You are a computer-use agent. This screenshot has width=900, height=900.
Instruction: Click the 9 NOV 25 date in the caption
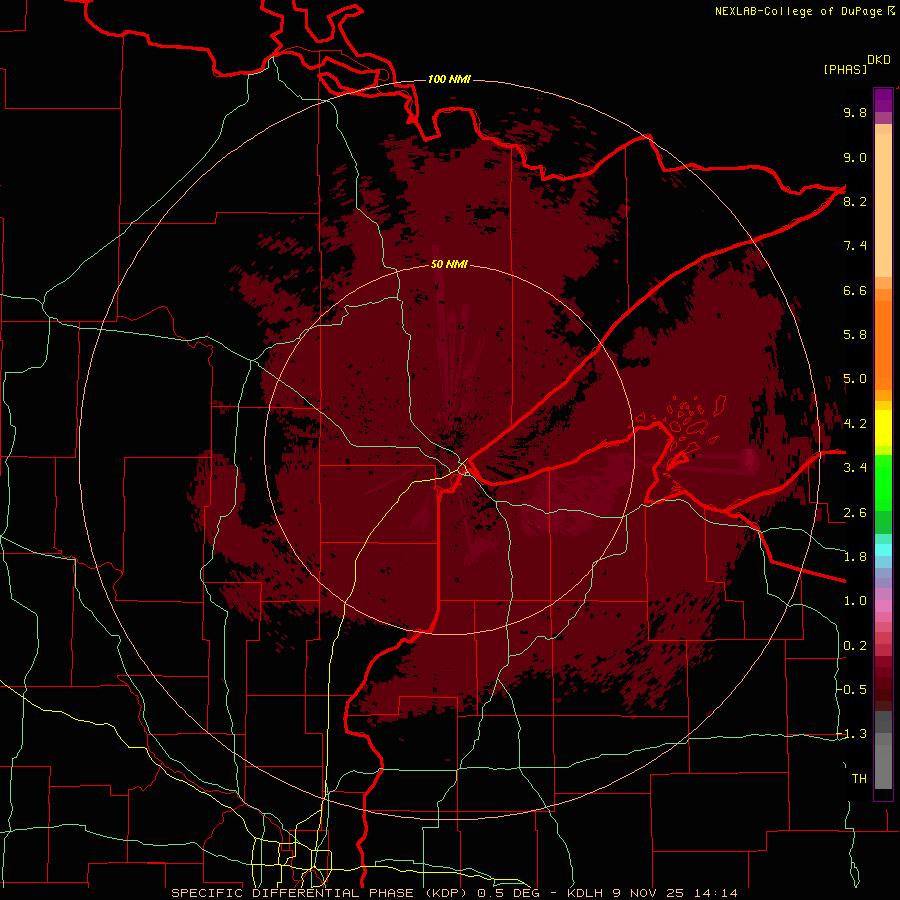(x=650, y=893)
